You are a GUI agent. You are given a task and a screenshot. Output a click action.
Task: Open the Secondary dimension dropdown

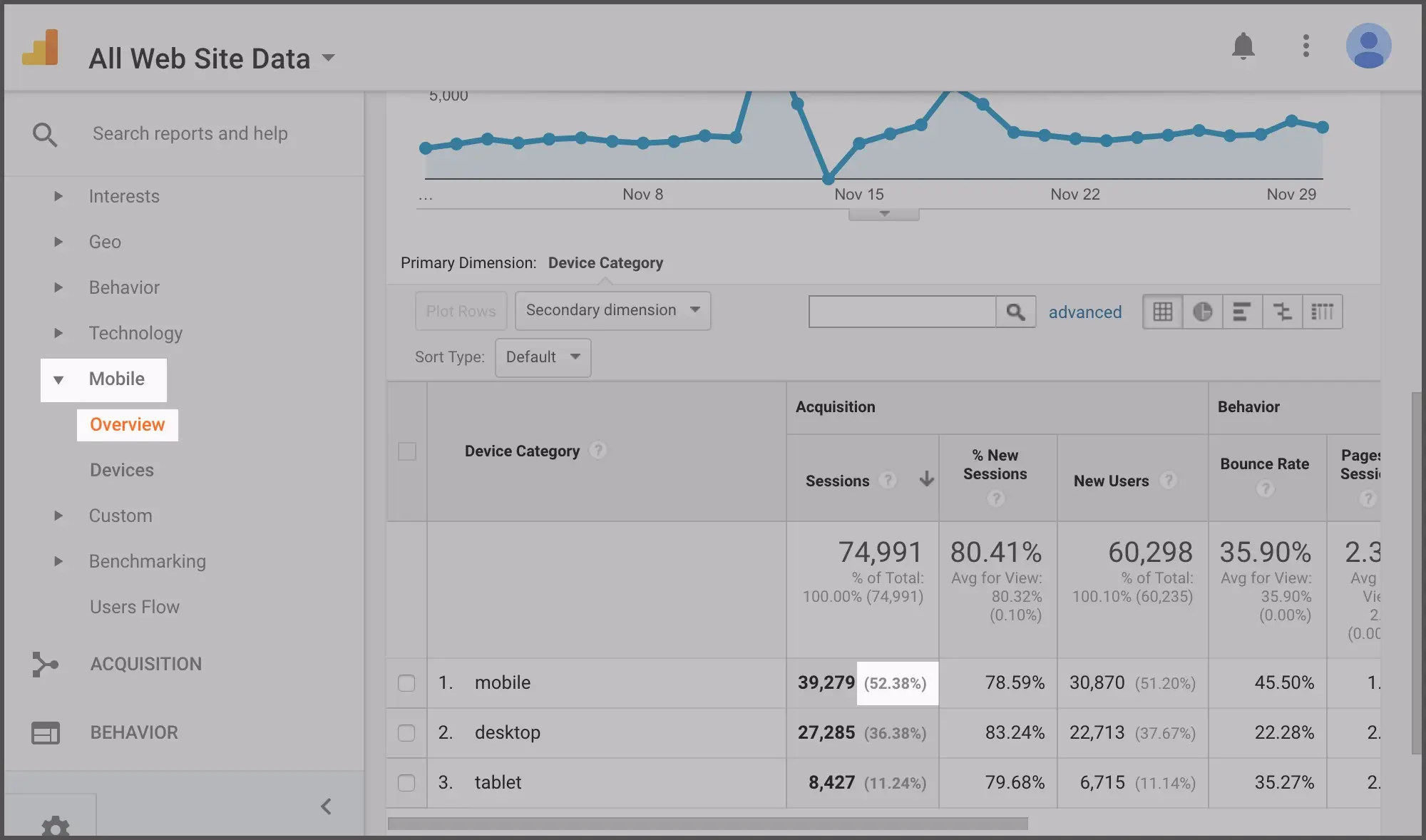(612, 310)
